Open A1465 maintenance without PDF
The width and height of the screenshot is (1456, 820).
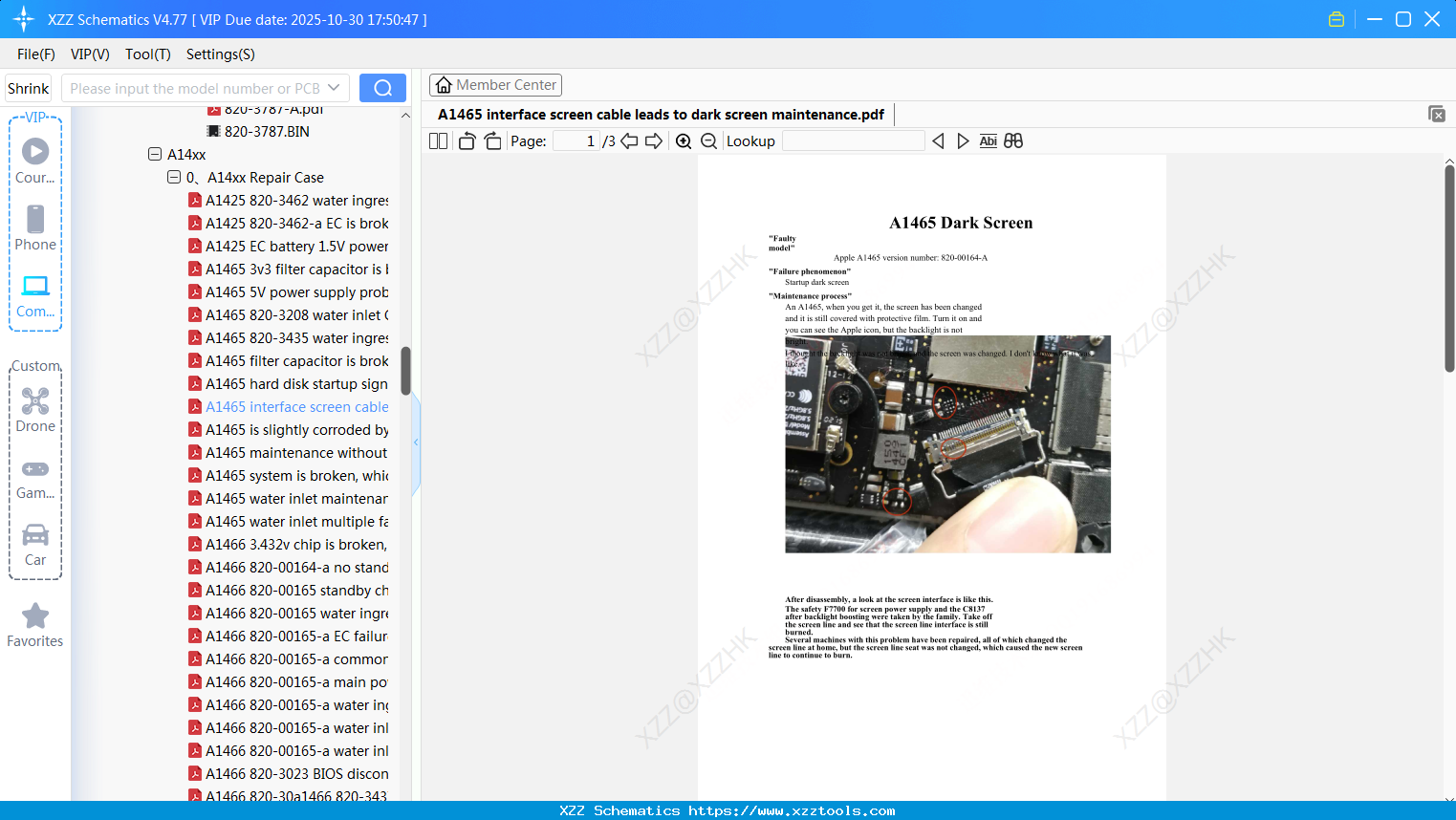(289, 453)
